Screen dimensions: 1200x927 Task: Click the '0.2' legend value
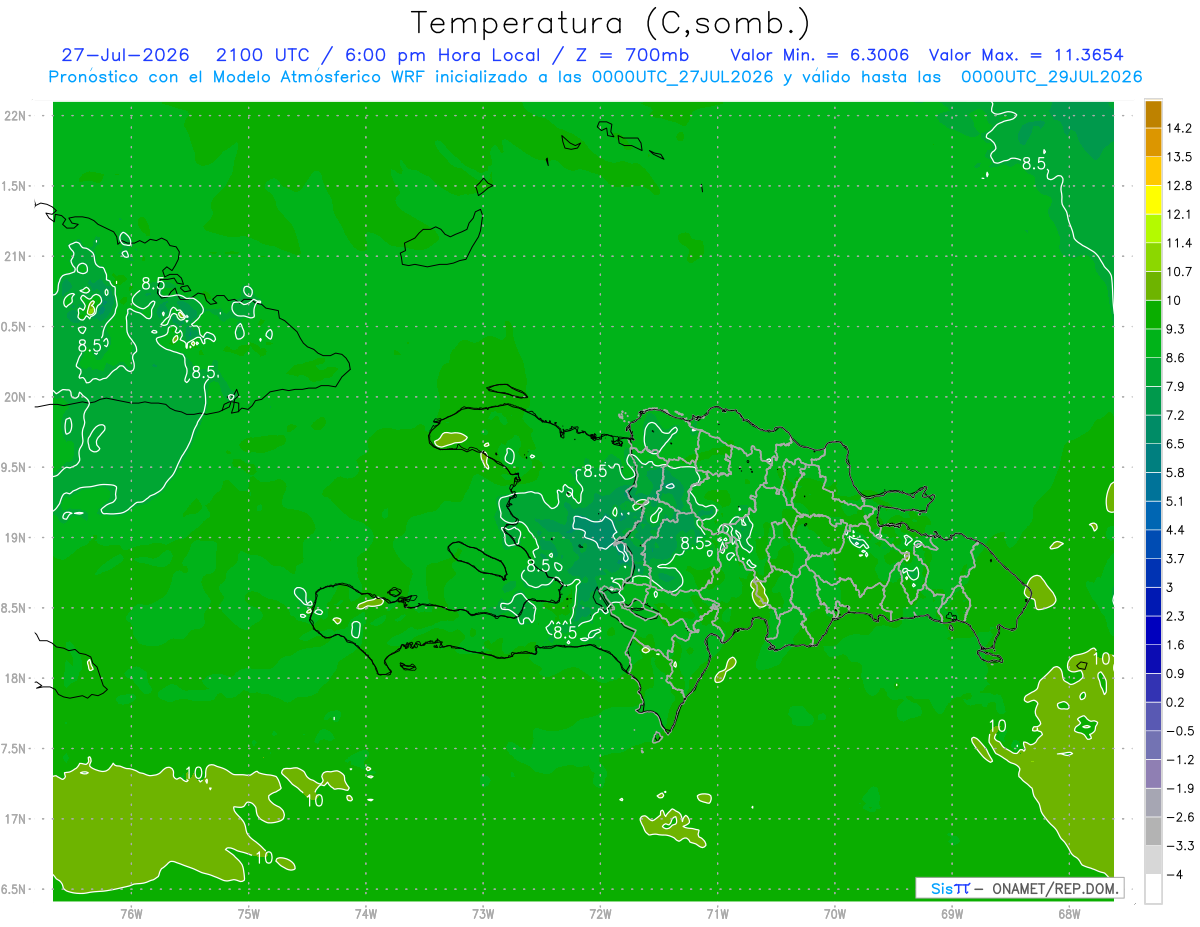point(1175,702)
